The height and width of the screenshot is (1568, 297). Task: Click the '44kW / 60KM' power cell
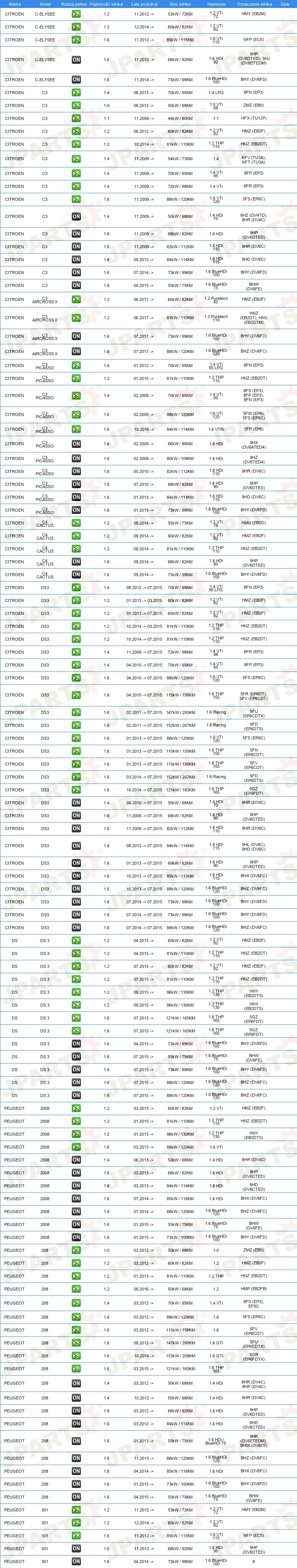coord(180,119)
